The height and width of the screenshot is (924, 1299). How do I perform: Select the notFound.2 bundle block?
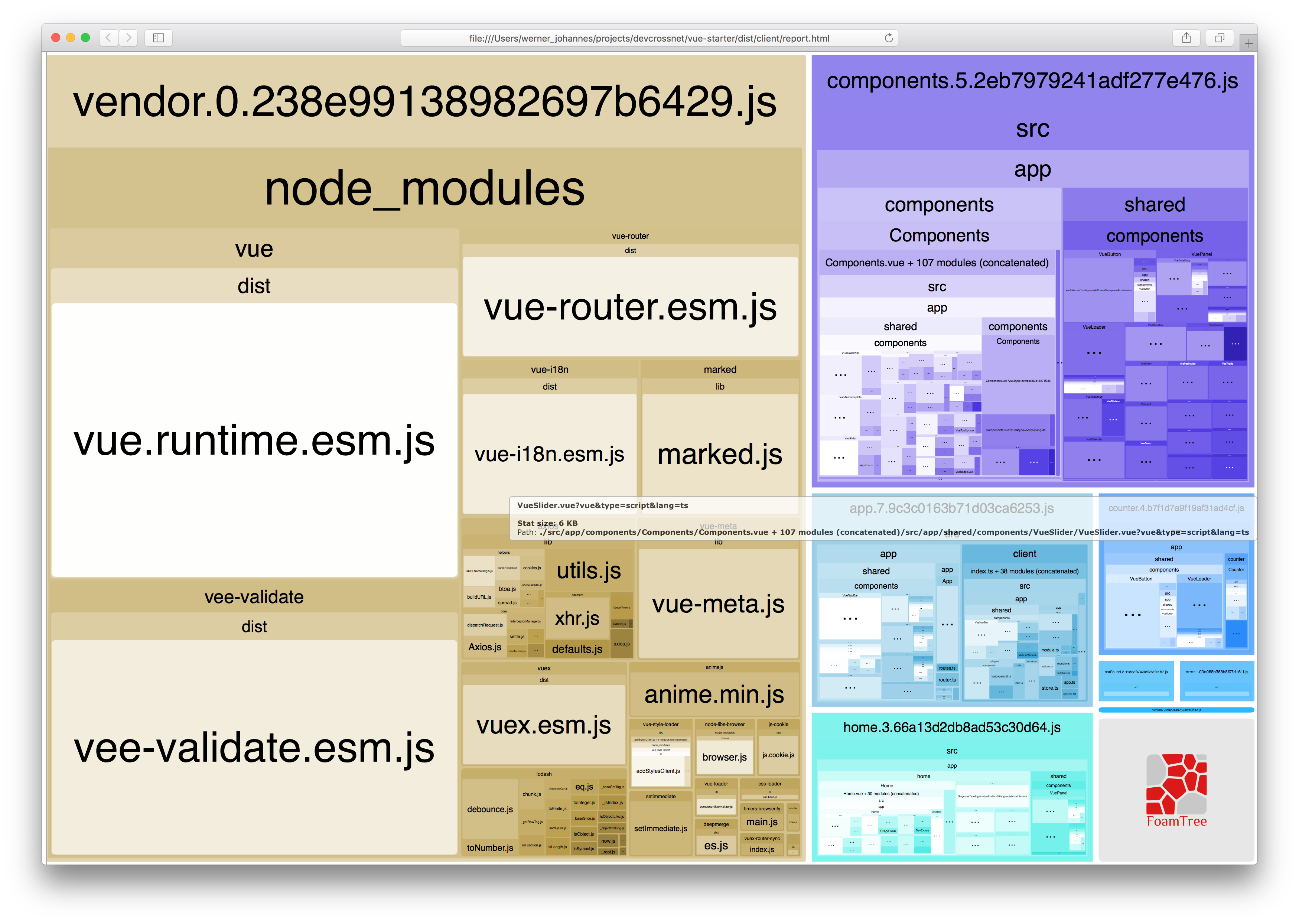[x=1136, y=681]
